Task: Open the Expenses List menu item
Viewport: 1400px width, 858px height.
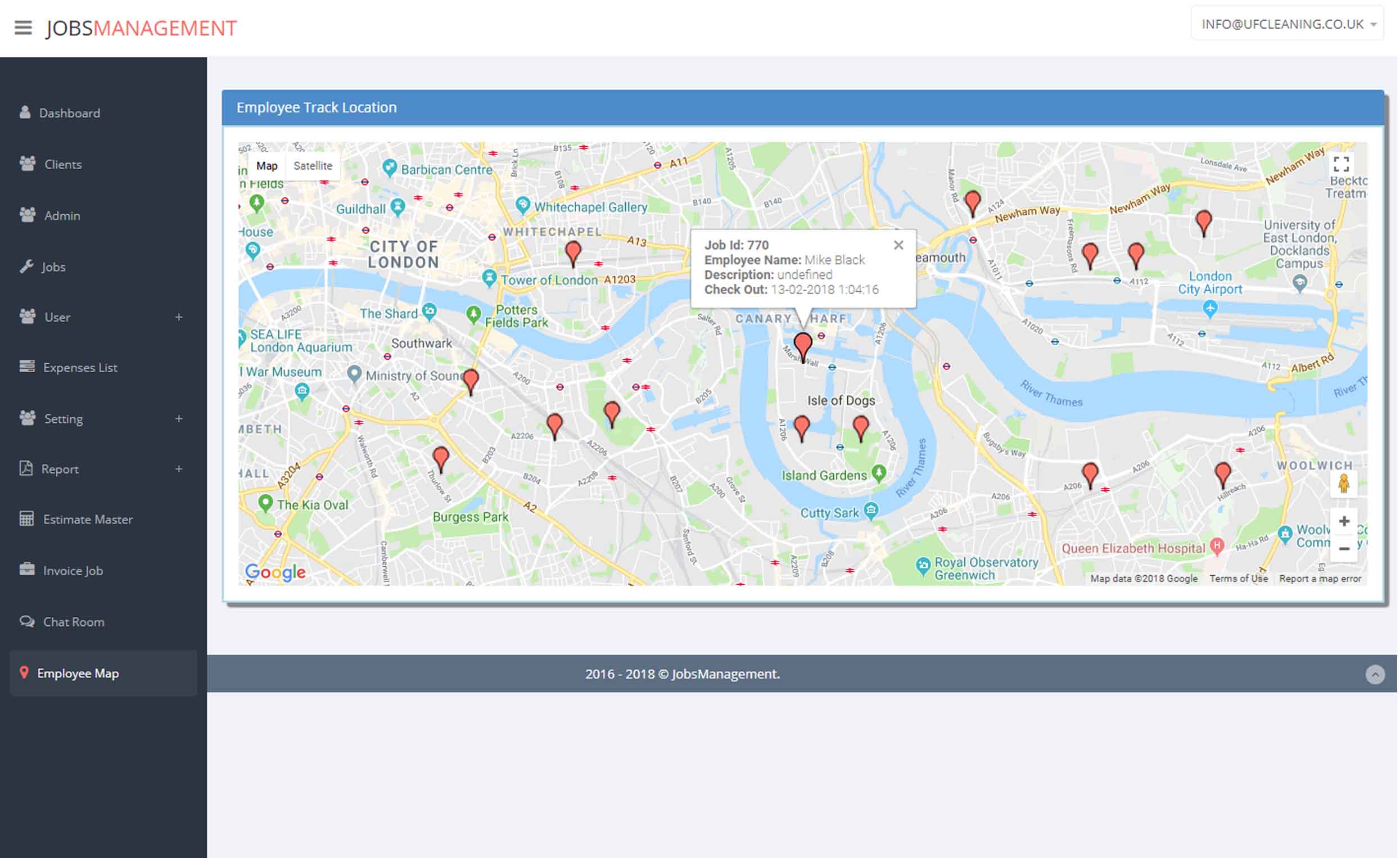Action: [80, 368]
